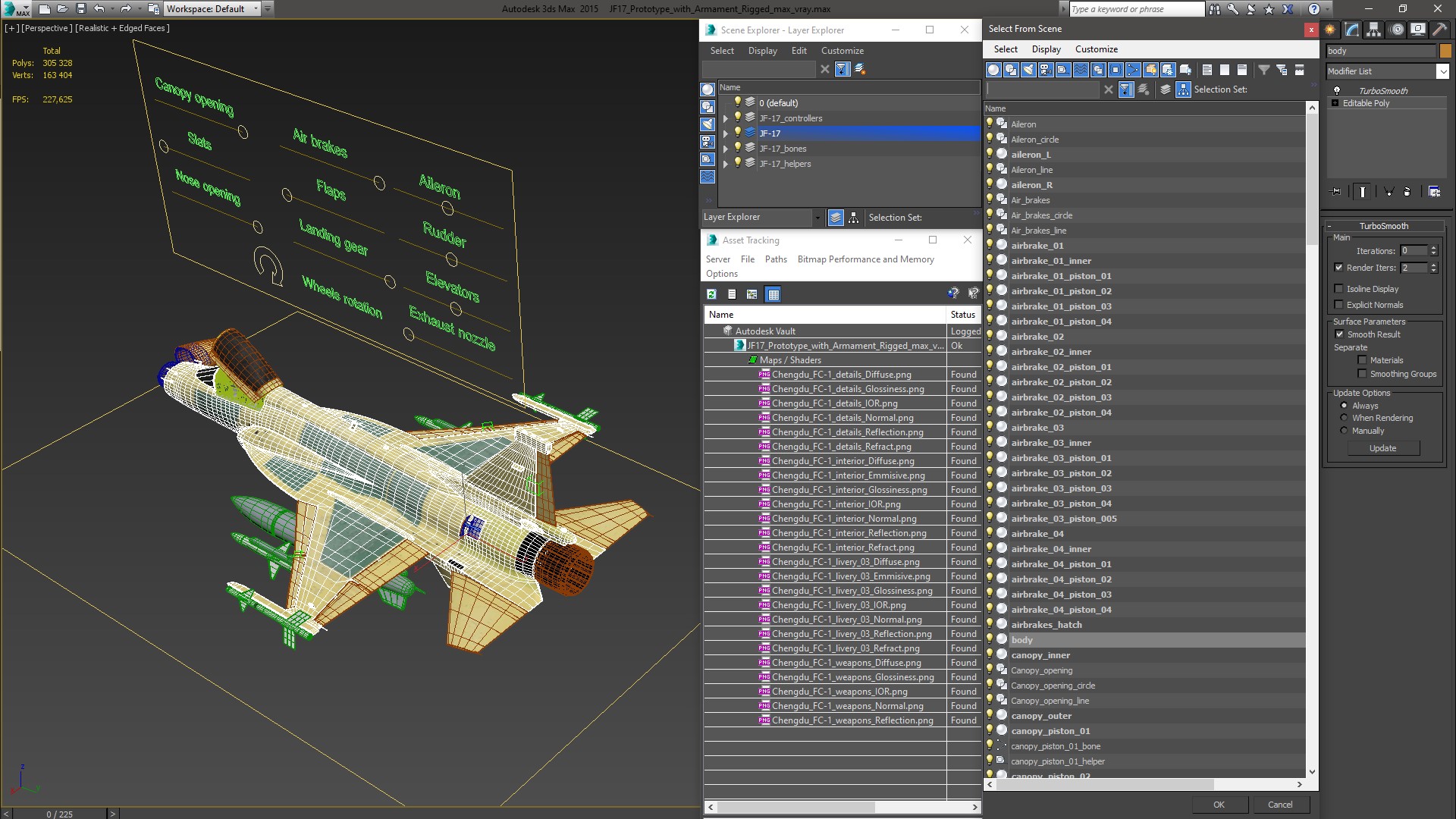This screenshot has width=1456, height=819.
Task: Open the Modifier List dropdown
Action: point(1442,71)
